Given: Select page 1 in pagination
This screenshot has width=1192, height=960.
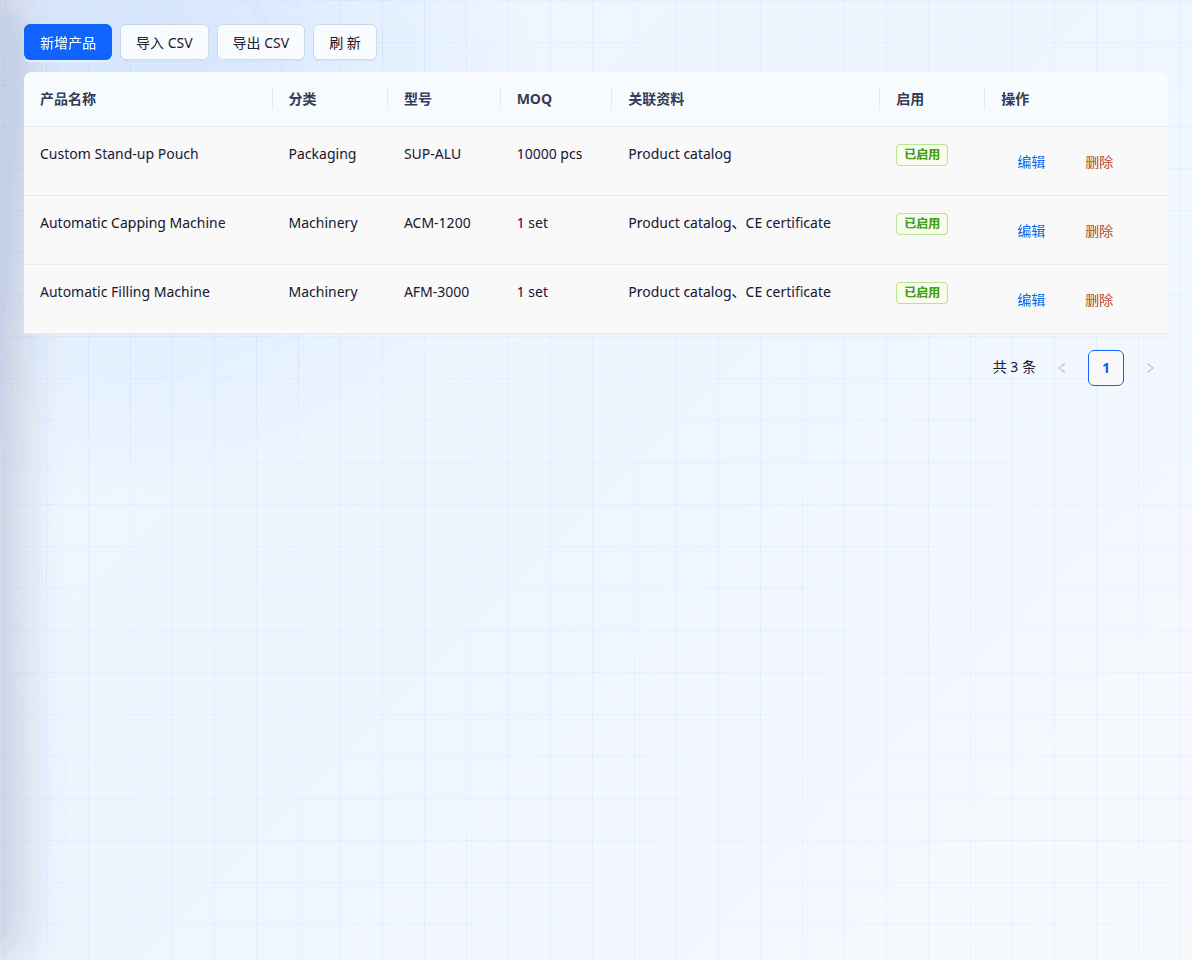Looking at the screenshot, I should pos(1105,368).
